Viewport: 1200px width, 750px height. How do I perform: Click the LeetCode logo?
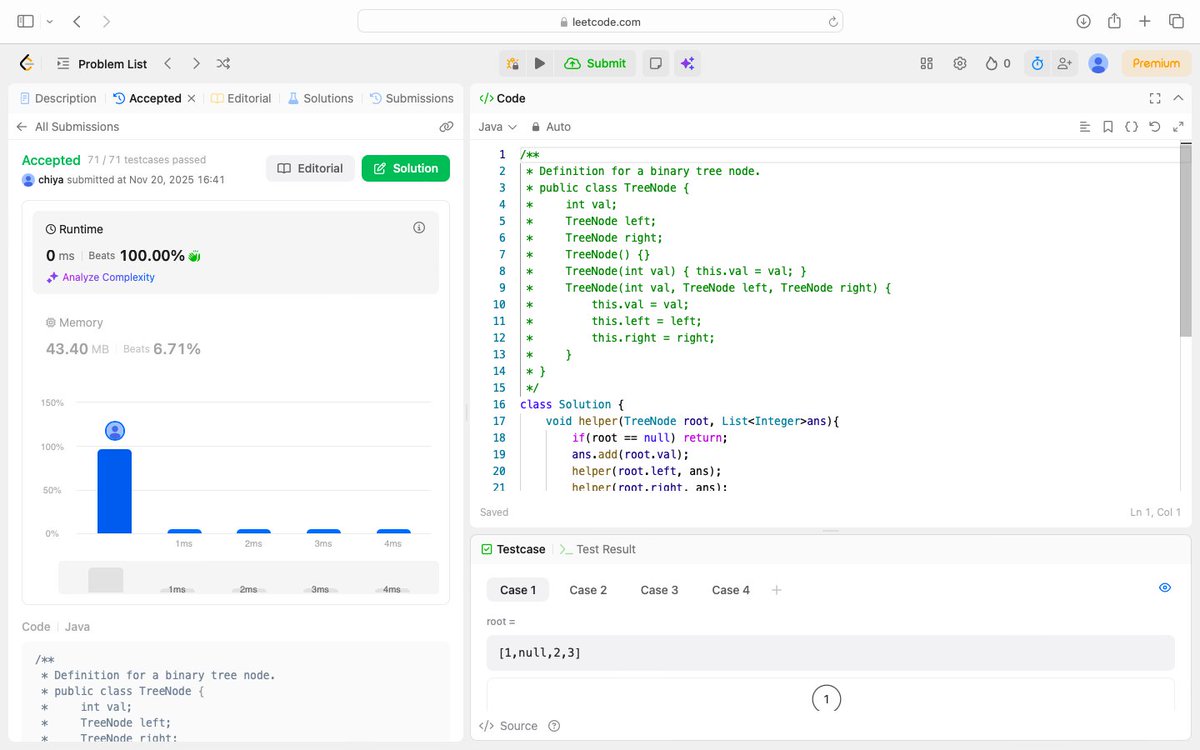(26, 62)
